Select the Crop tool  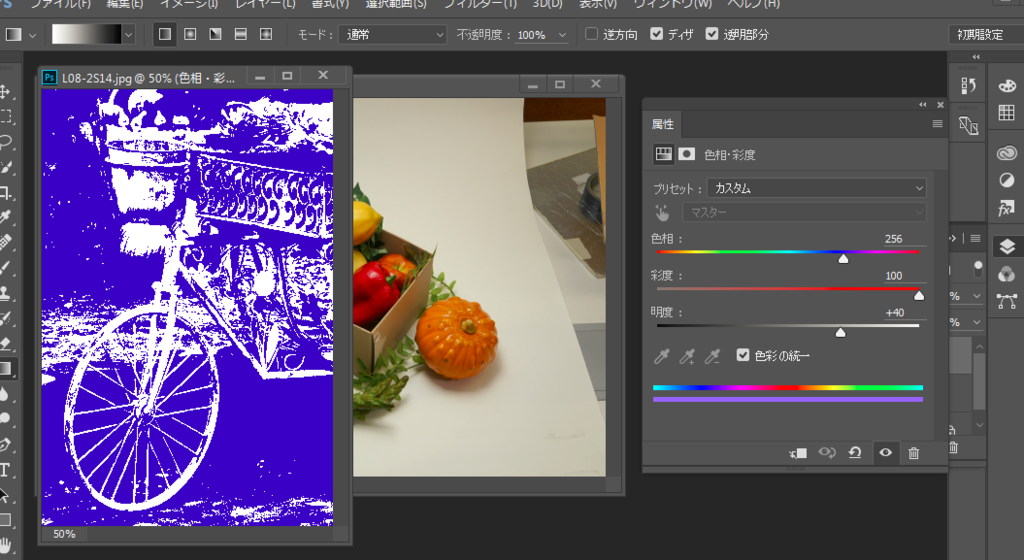[5, 193]
